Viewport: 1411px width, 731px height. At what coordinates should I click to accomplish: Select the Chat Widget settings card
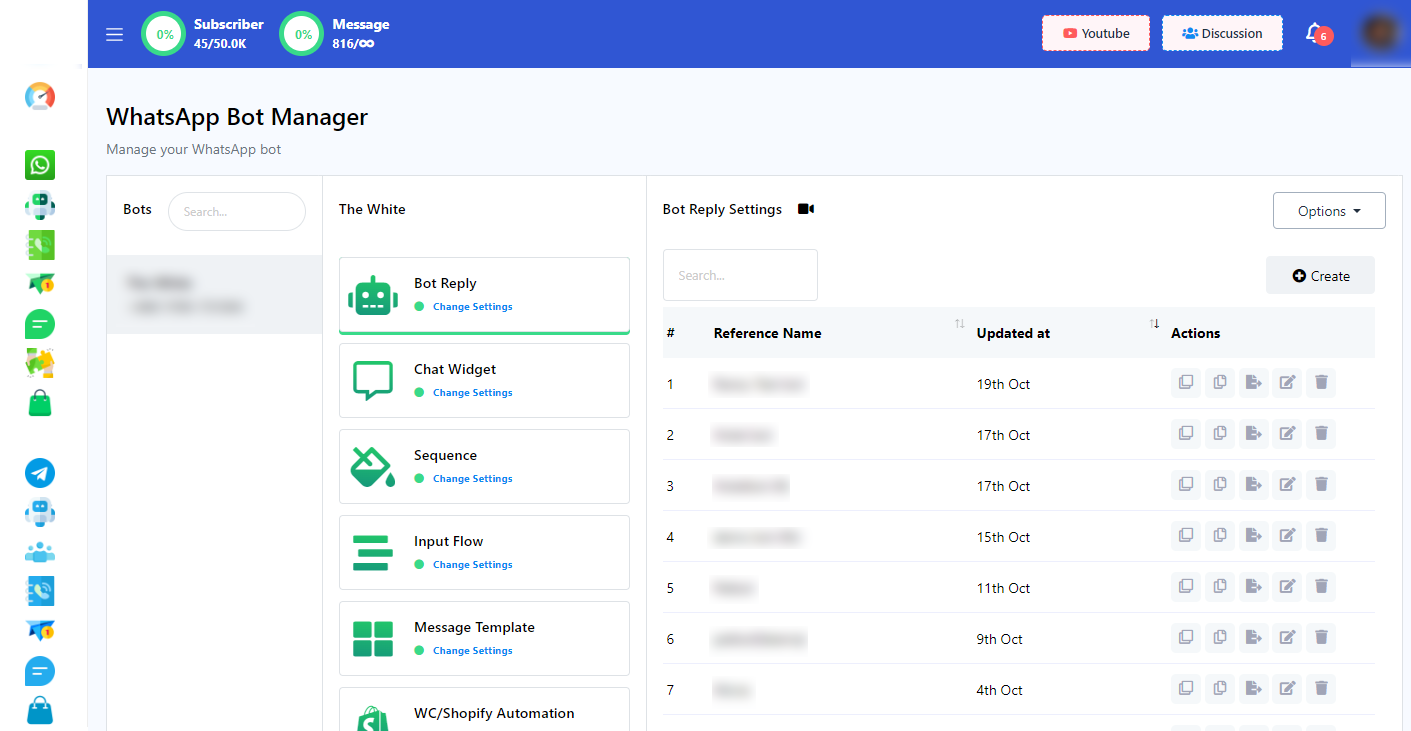(484, 380)
